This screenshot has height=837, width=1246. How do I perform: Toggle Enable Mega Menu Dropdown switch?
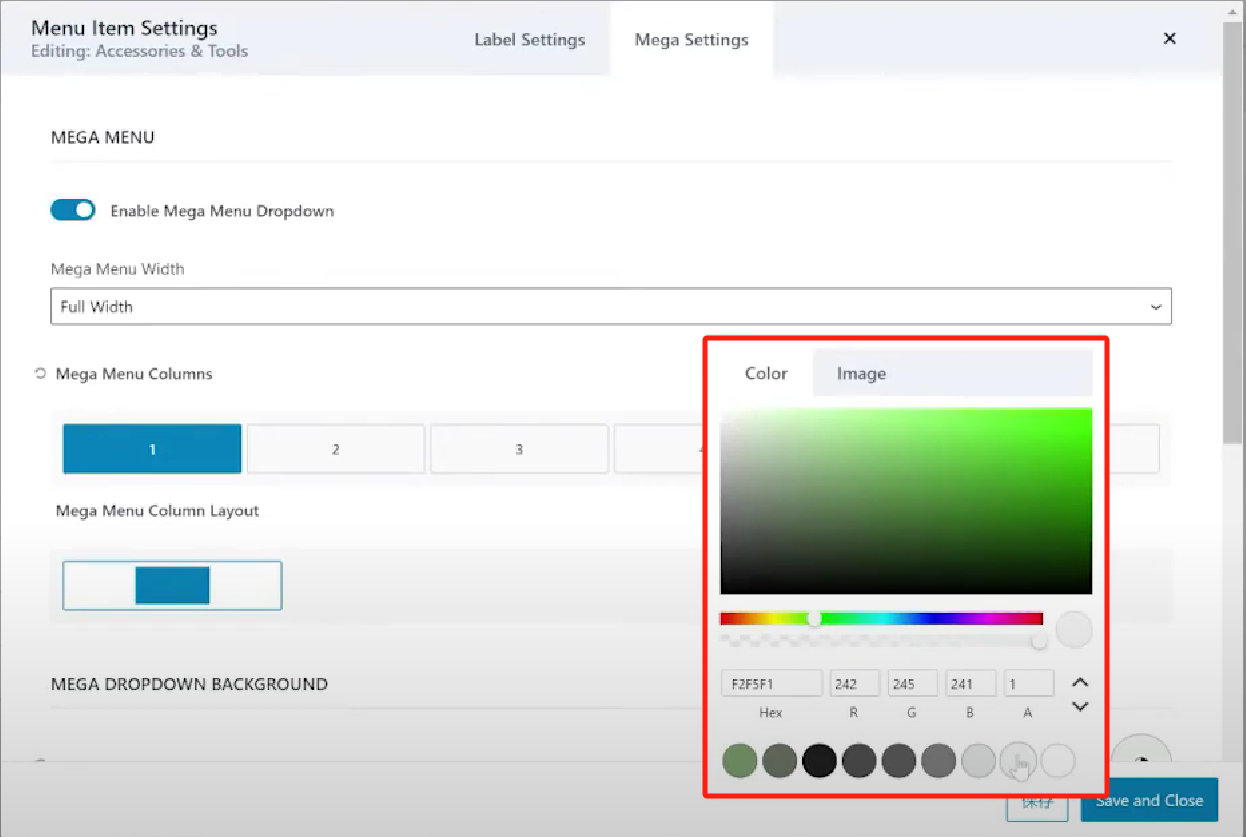(x=73, y=210)
